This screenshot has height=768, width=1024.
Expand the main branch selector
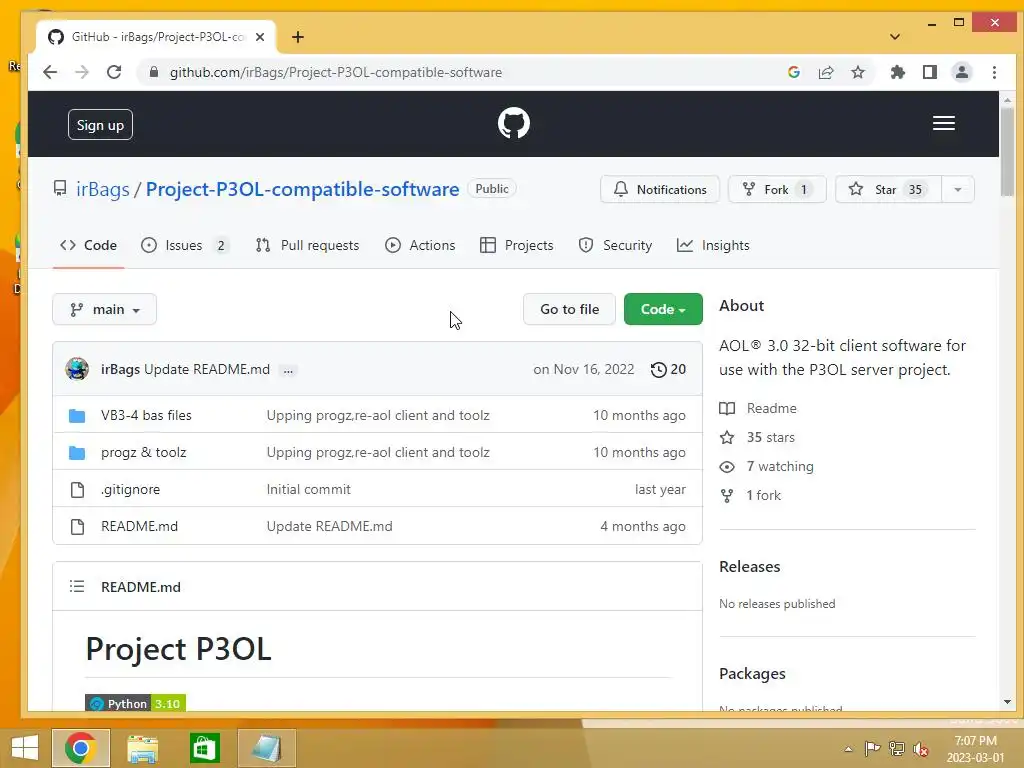coord(104,309)
